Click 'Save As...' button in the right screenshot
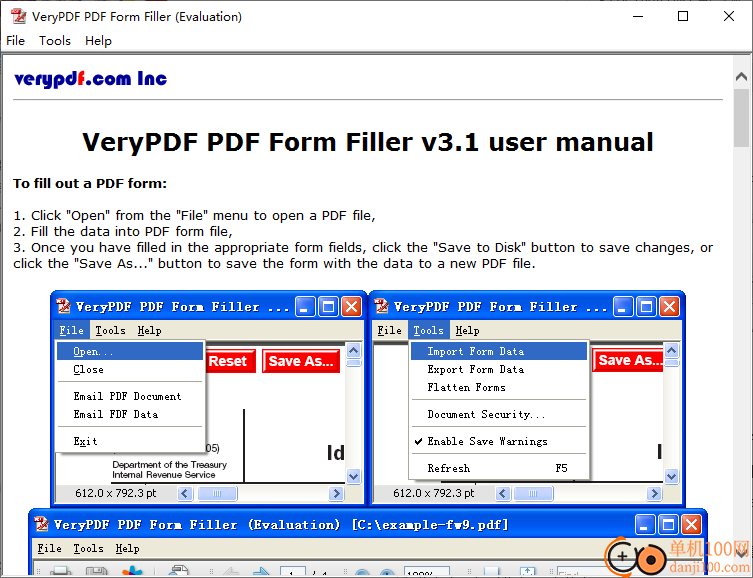 [628, 360]
